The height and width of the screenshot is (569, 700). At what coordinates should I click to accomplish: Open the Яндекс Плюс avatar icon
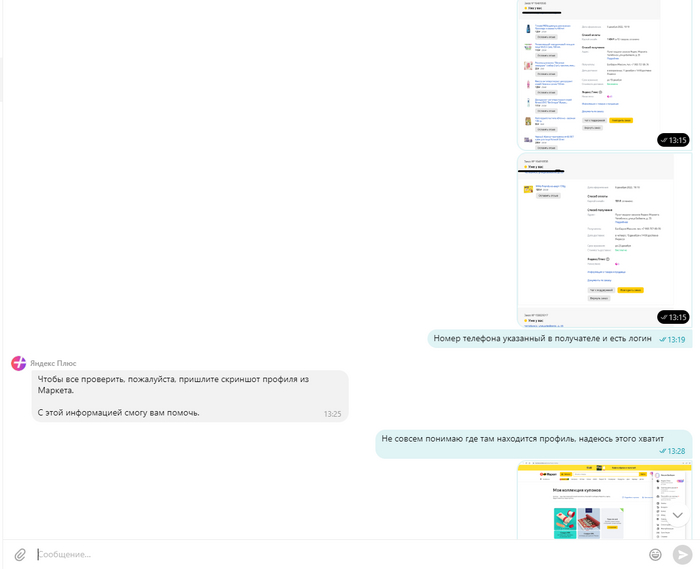coord(18,363)
